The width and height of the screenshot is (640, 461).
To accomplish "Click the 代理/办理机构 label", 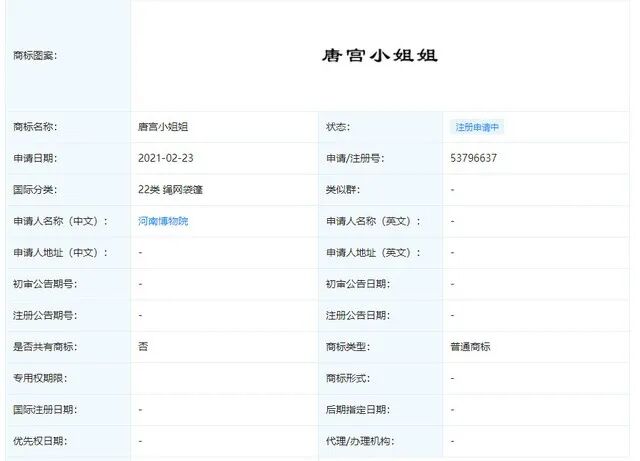I will 360,441.
